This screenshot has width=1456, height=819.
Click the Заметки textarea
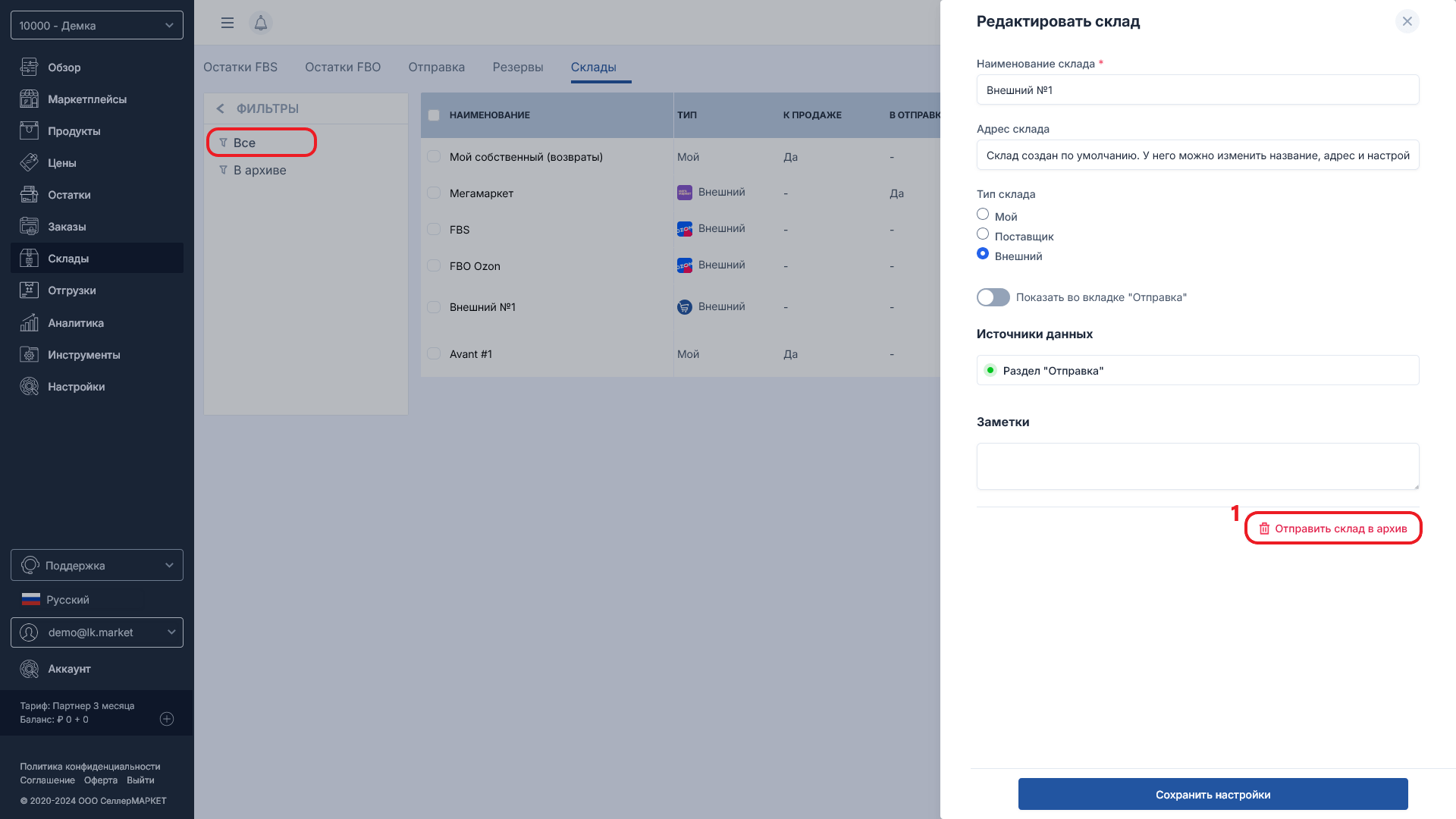[1198, 466]
